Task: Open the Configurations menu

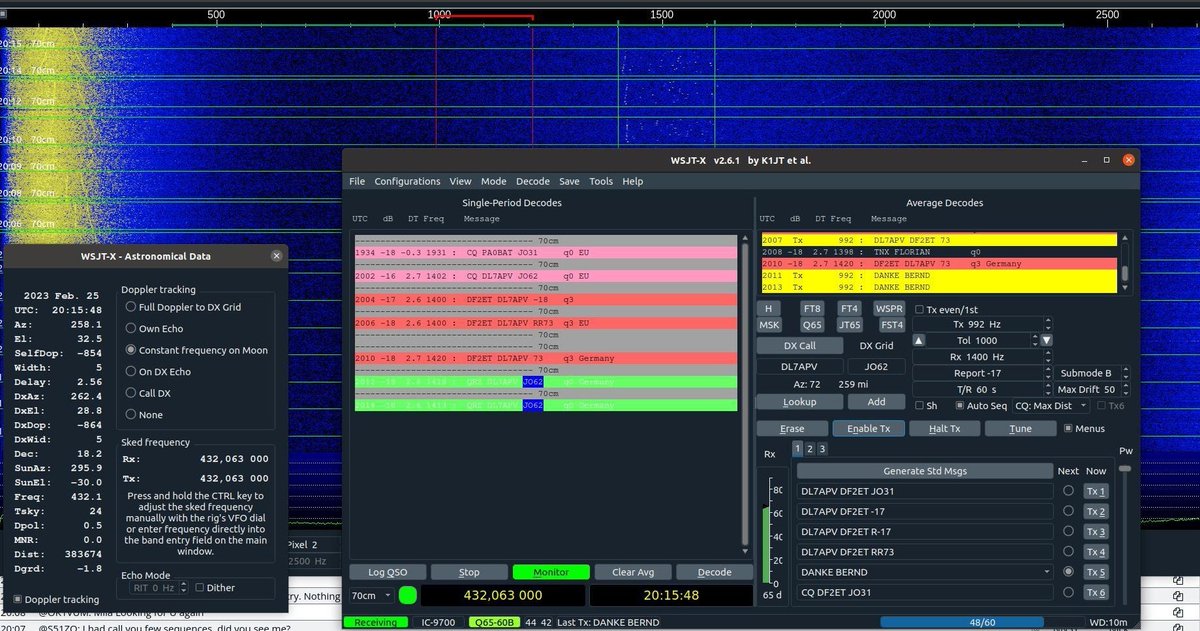Action: click(407, 181)
